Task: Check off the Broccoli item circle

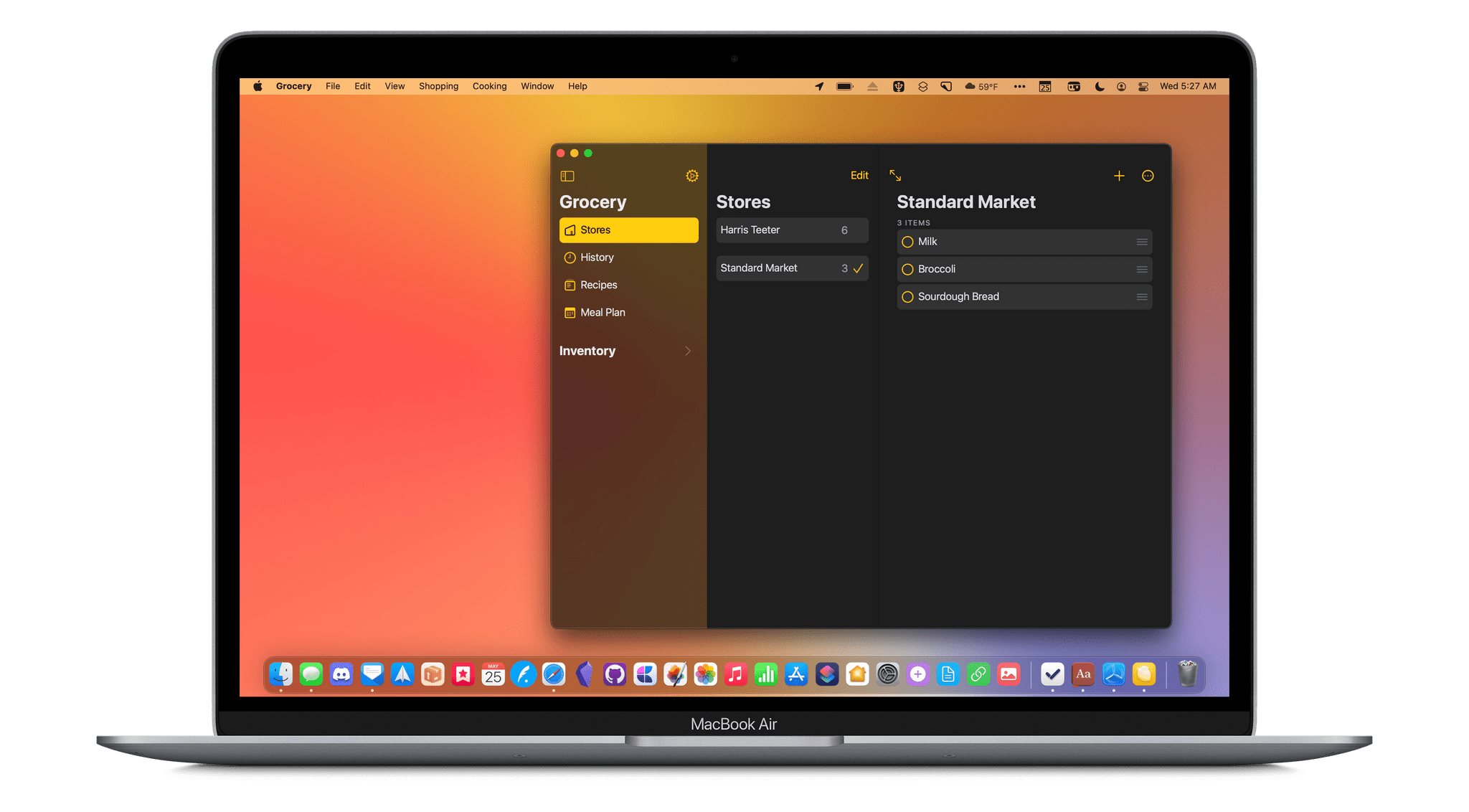Action: click(907, 269)
